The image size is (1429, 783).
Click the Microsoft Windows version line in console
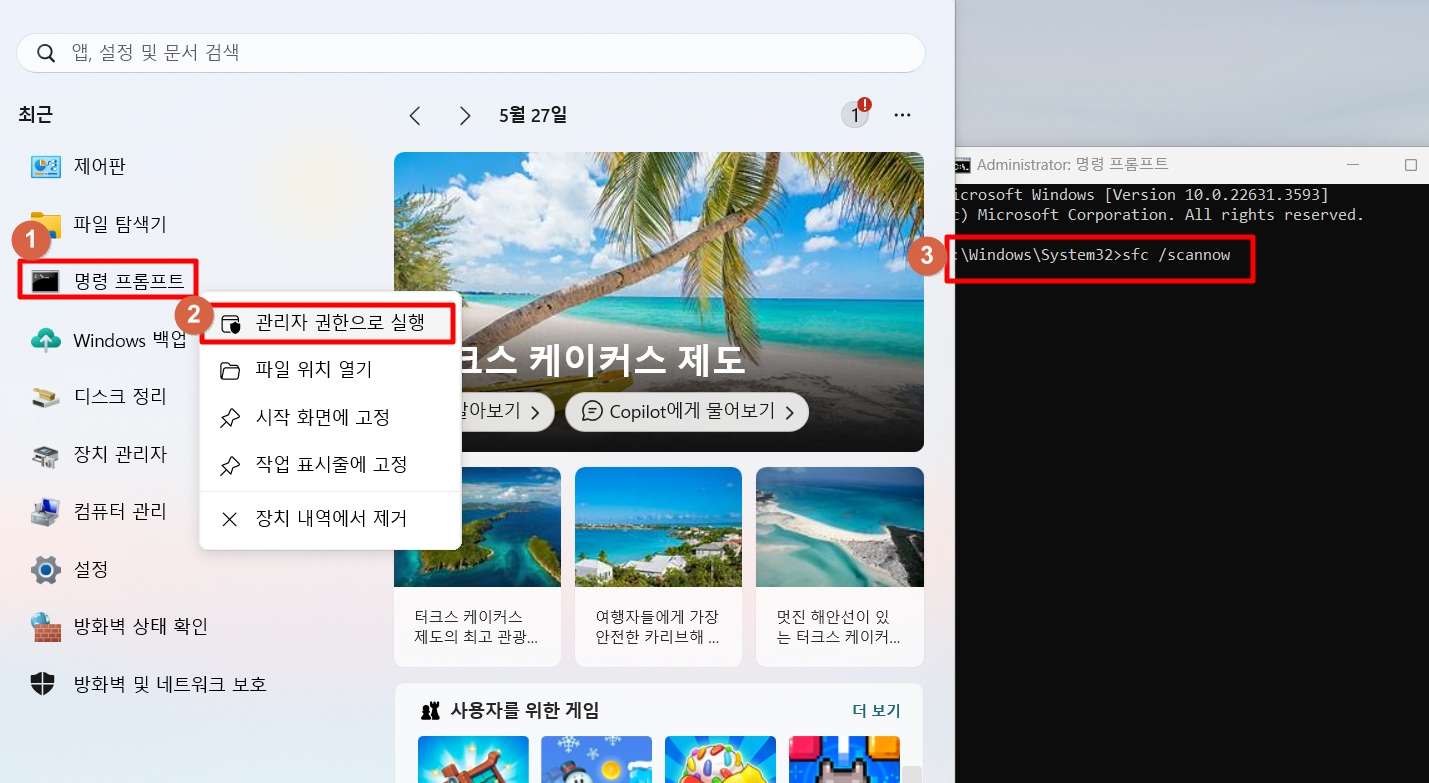(1142, 194)
